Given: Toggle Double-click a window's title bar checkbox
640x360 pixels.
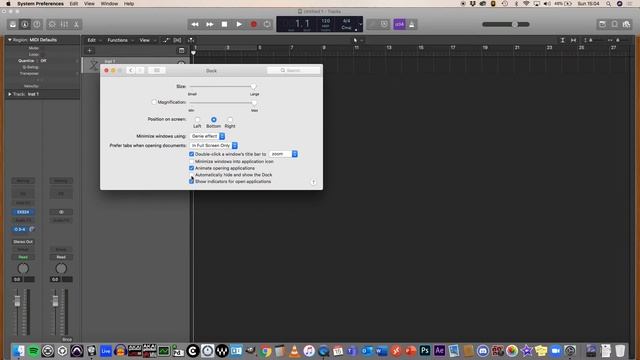Looking at the screenshot, I should tap(191, 154).
